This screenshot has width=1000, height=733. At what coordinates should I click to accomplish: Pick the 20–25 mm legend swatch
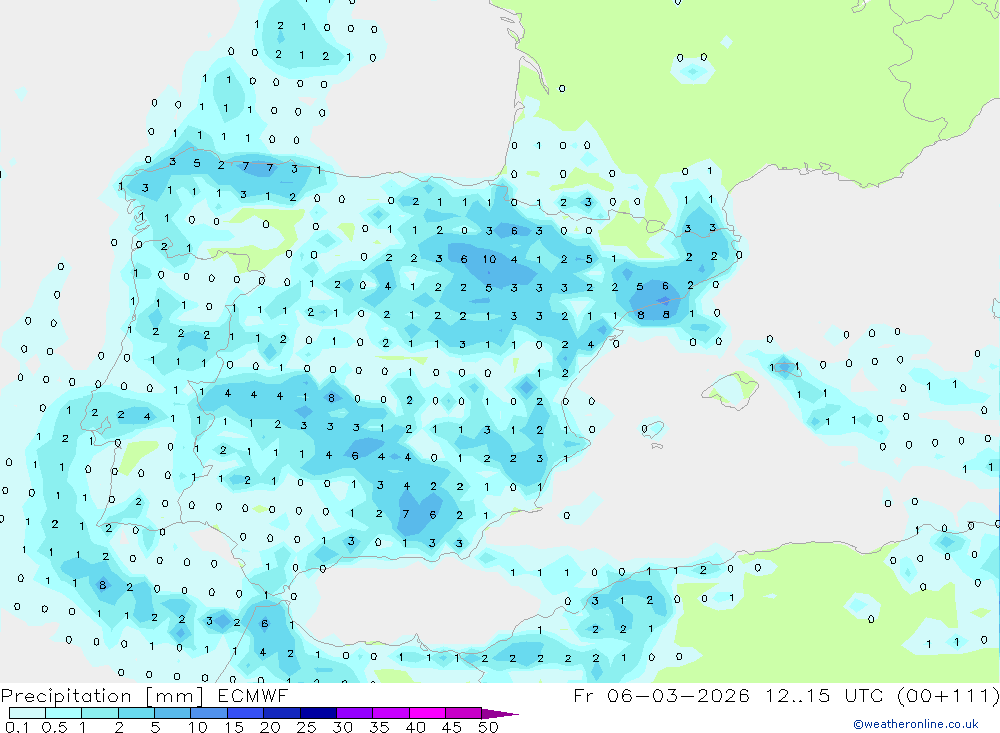(281, 713)
